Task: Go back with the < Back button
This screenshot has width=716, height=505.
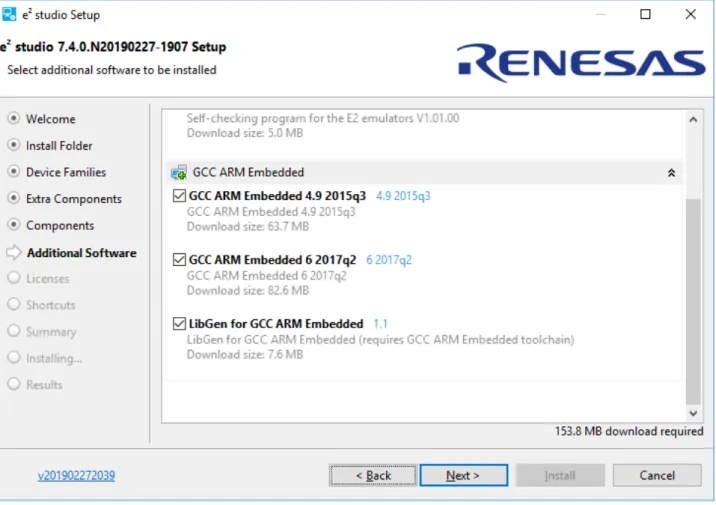Action: tap(373, 476)
